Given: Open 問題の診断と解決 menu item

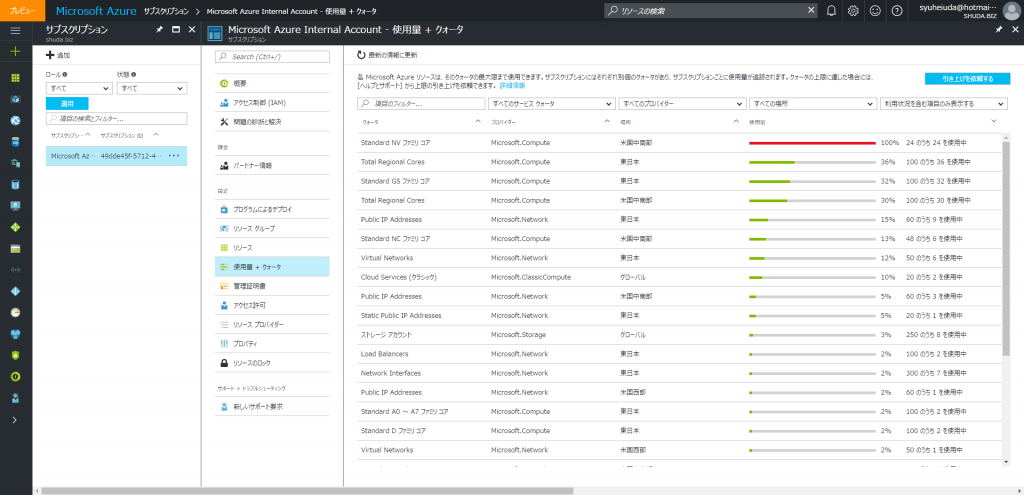Looking at the screenshot, I should (272, 122).
